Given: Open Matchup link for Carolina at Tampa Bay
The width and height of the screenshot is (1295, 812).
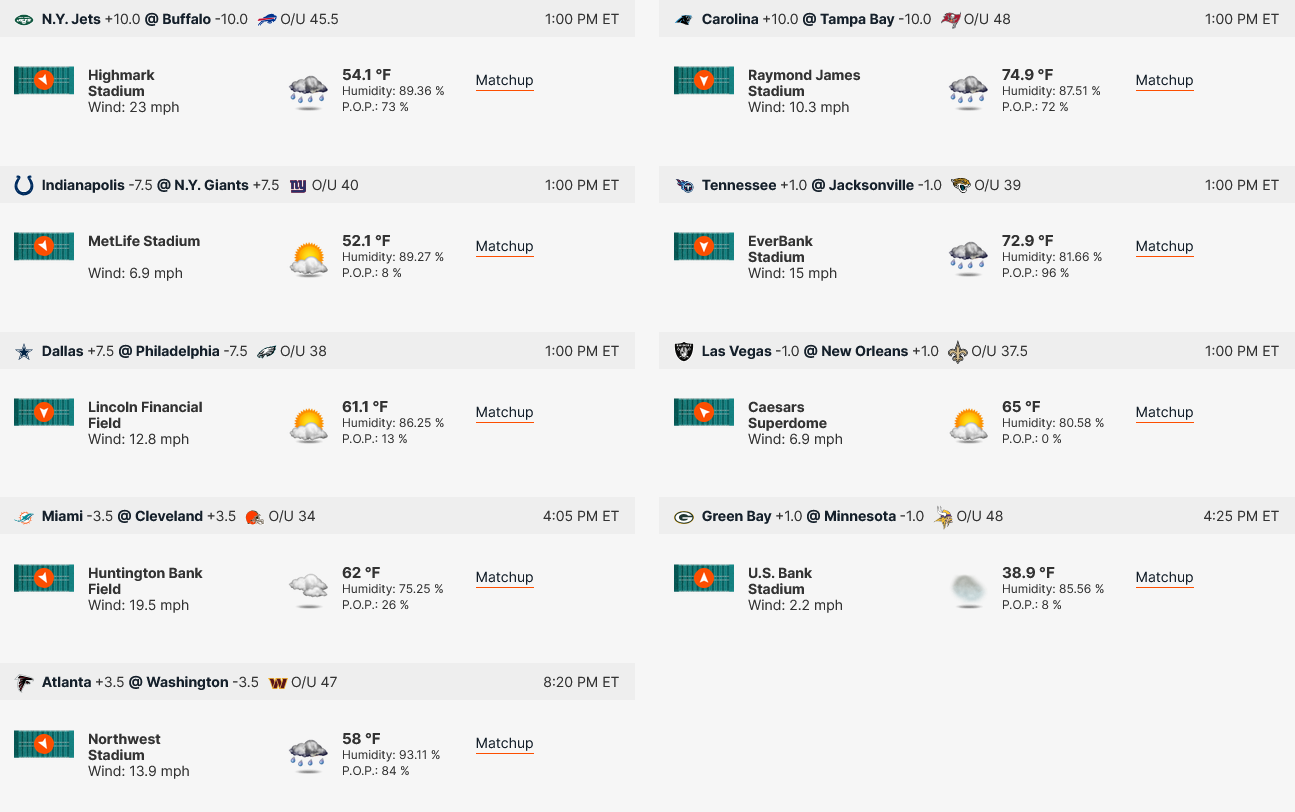Looking at the screenshot, I should pos(1164,81).
